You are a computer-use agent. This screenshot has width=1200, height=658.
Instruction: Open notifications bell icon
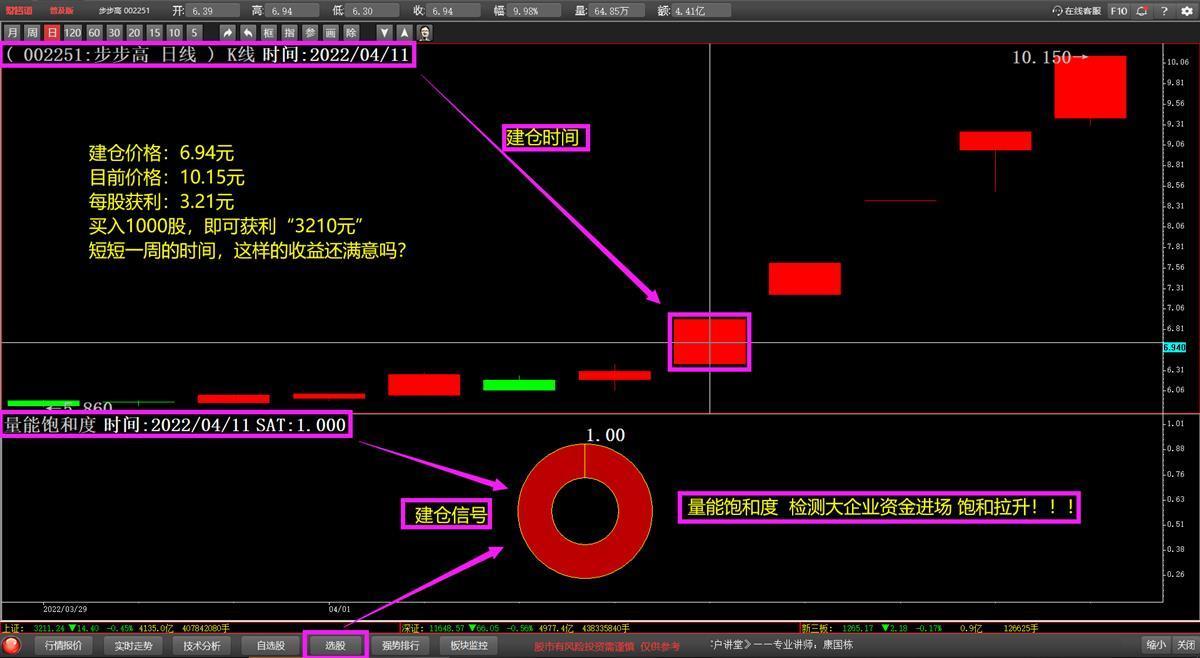tap(1141, 11)
